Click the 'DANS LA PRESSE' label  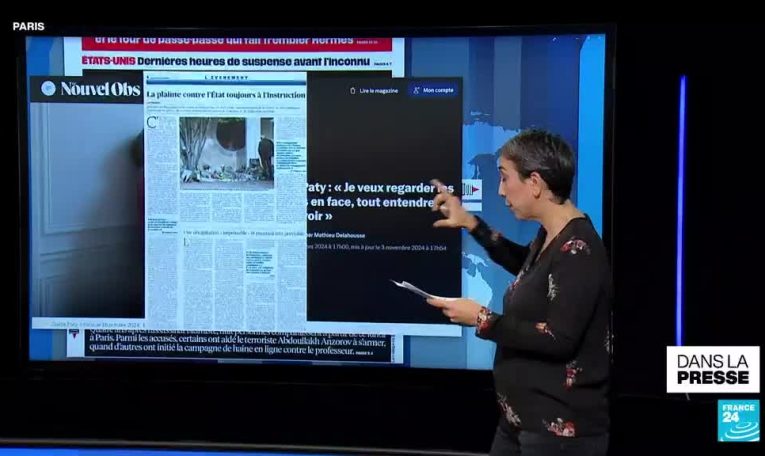713,369
